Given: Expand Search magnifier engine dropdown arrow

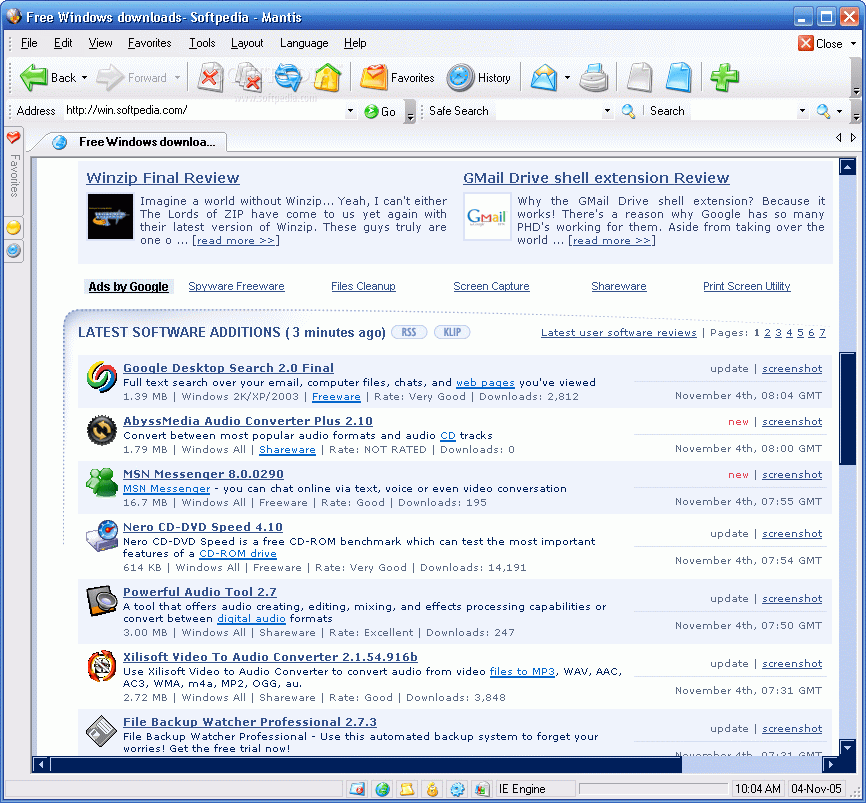Looking at the screenshot, I should click(839, 111).
